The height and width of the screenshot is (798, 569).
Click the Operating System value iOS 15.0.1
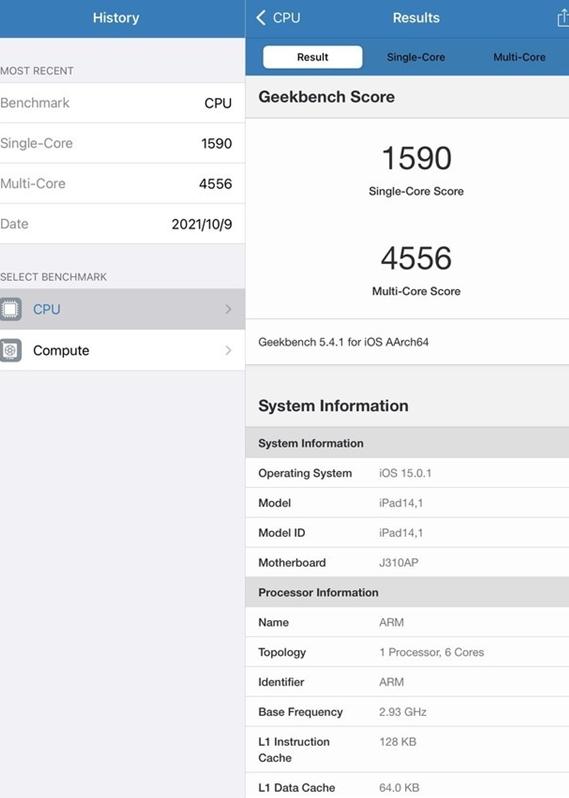point(405,473)
